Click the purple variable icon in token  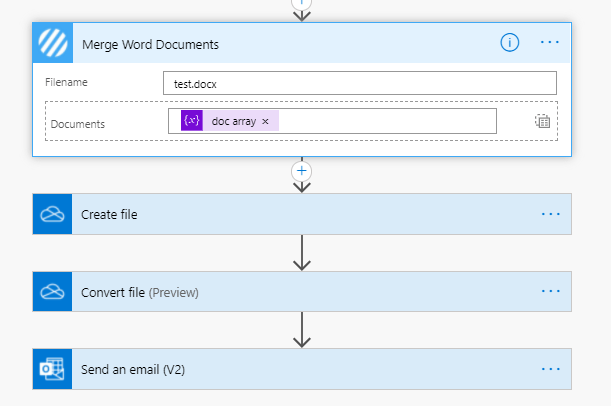[192, 121]
